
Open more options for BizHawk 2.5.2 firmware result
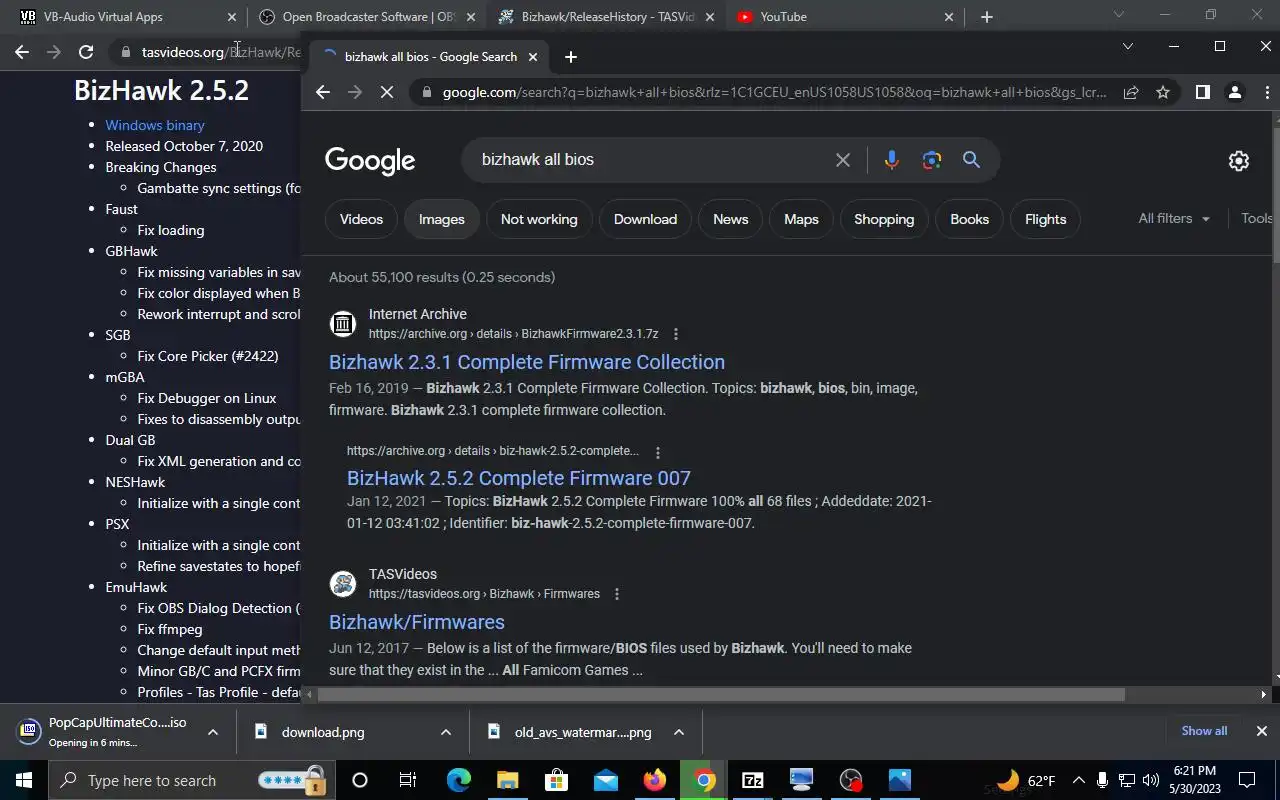657,452
